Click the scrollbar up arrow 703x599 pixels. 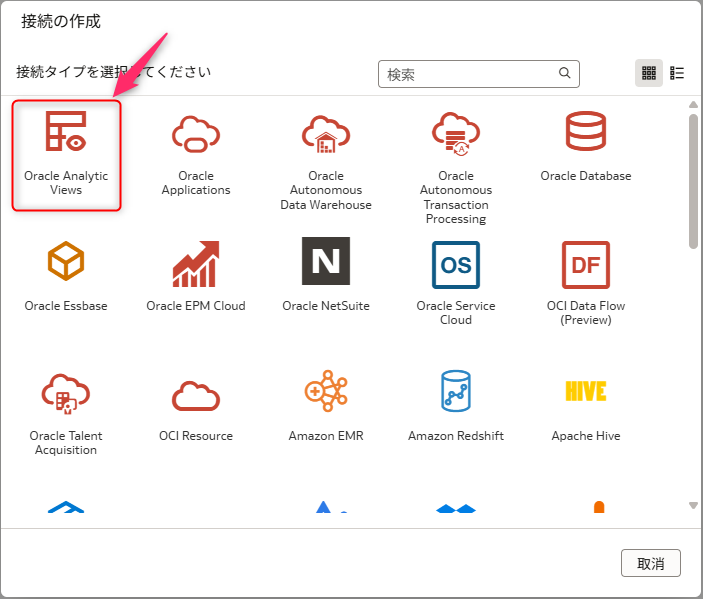[693, 104]
